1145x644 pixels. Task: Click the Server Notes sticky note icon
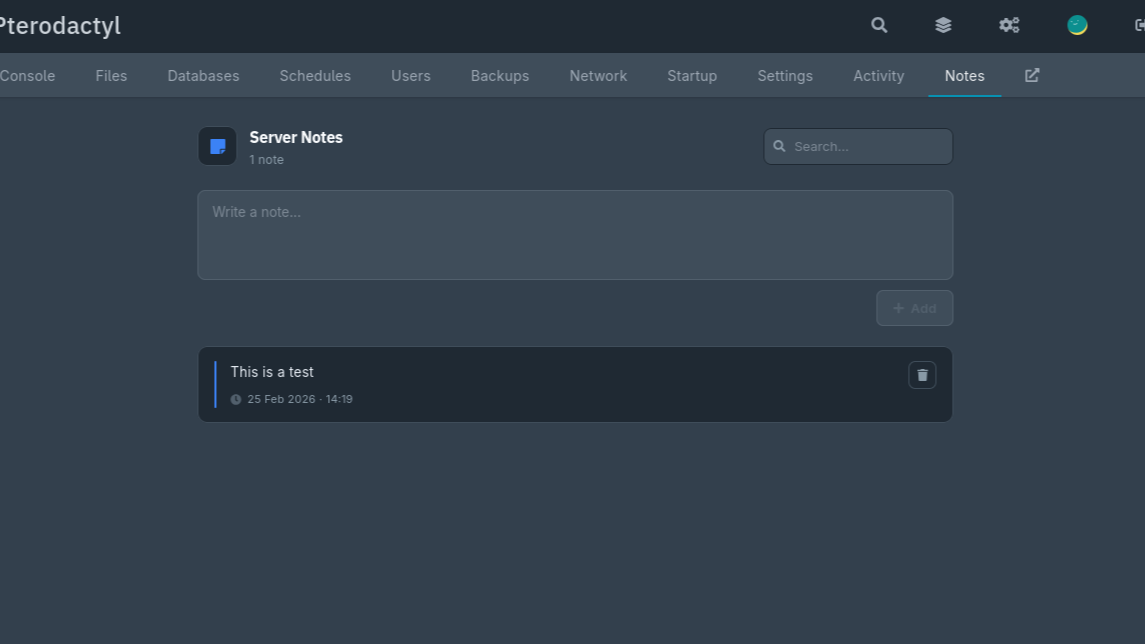[x=217, y=146]
